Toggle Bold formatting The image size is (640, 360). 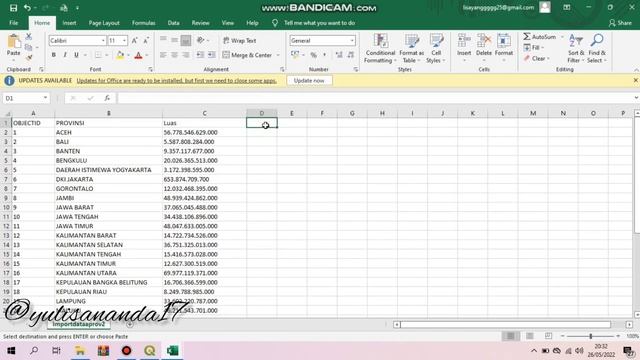(x=53, y=55)
